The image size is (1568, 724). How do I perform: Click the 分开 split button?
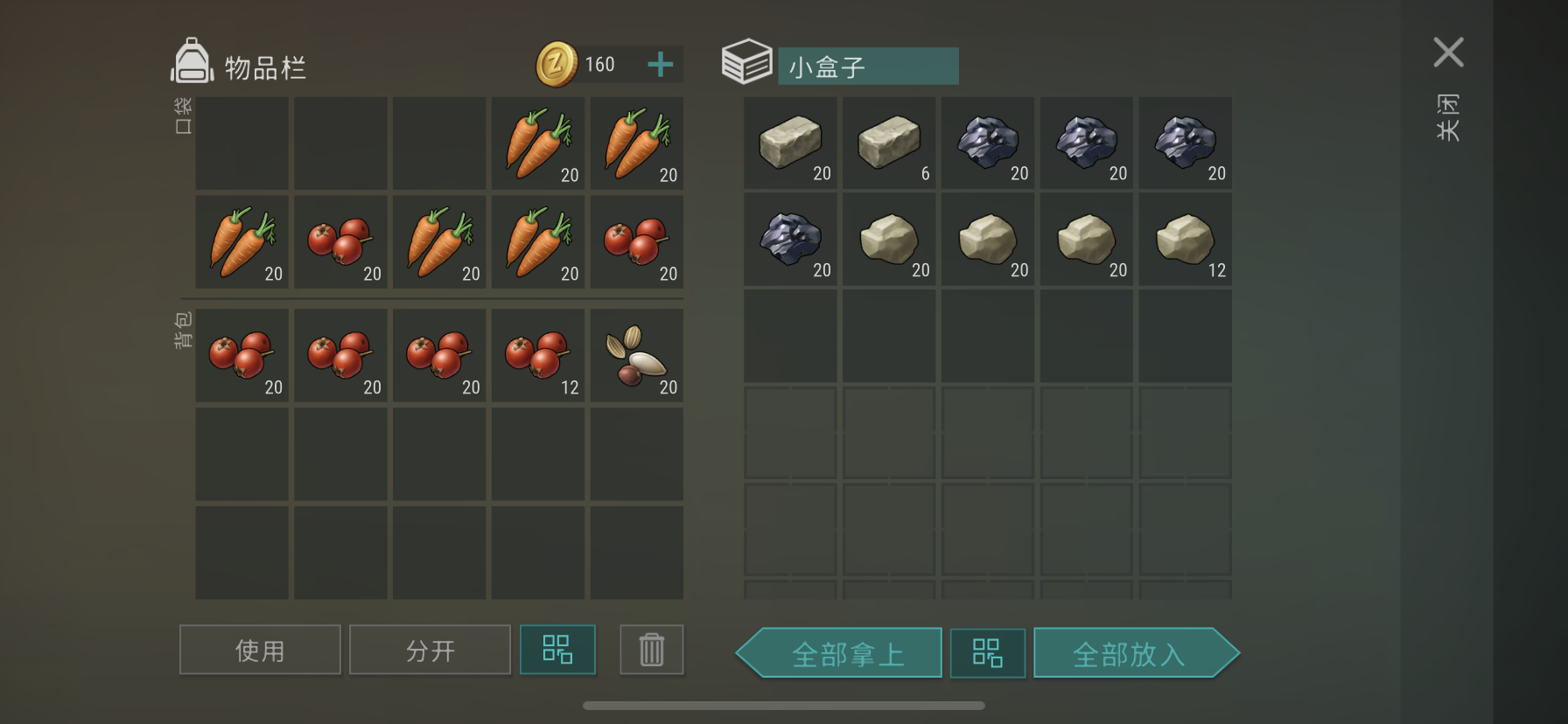tap(430, 650)
